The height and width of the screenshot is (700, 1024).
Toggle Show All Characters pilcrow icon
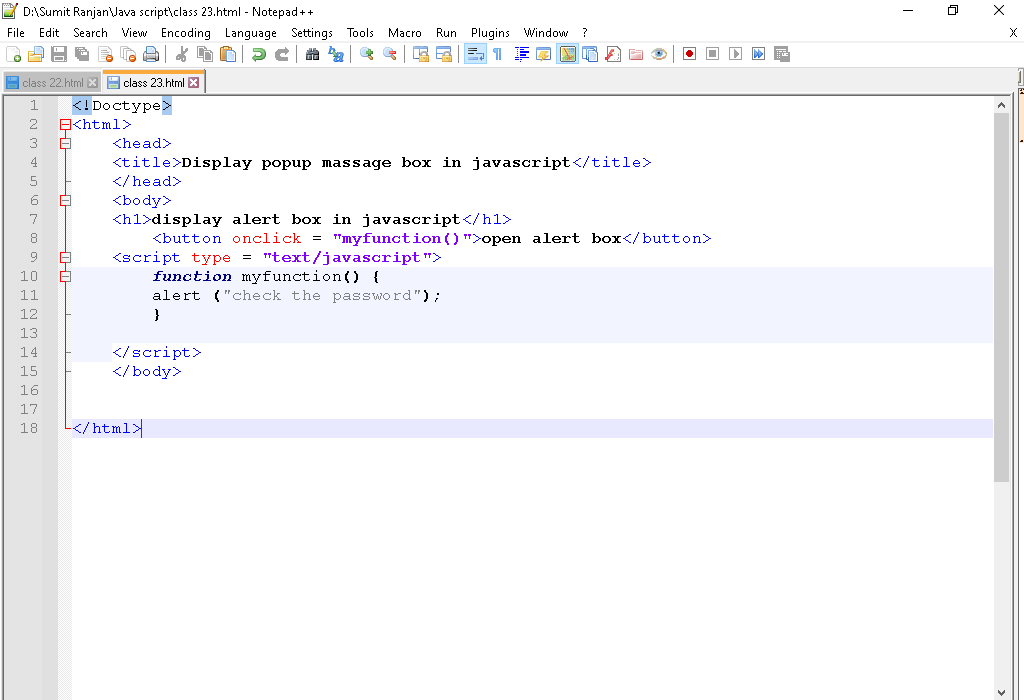point(497,54)
